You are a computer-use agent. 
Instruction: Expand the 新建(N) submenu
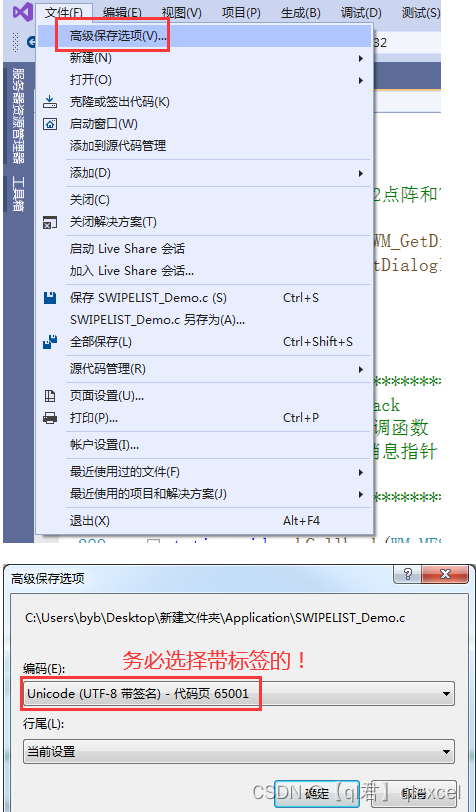coord(205,59)
